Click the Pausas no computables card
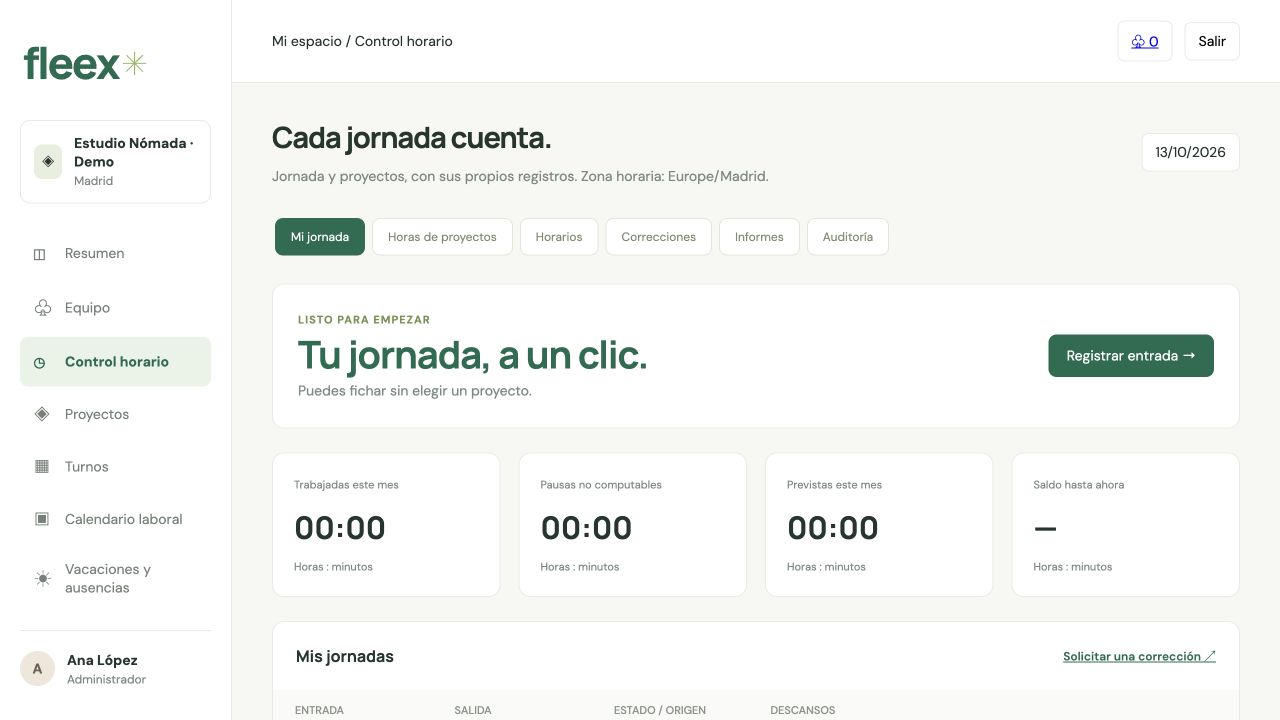Screen dimensions: 1280x720 (632, 525)
